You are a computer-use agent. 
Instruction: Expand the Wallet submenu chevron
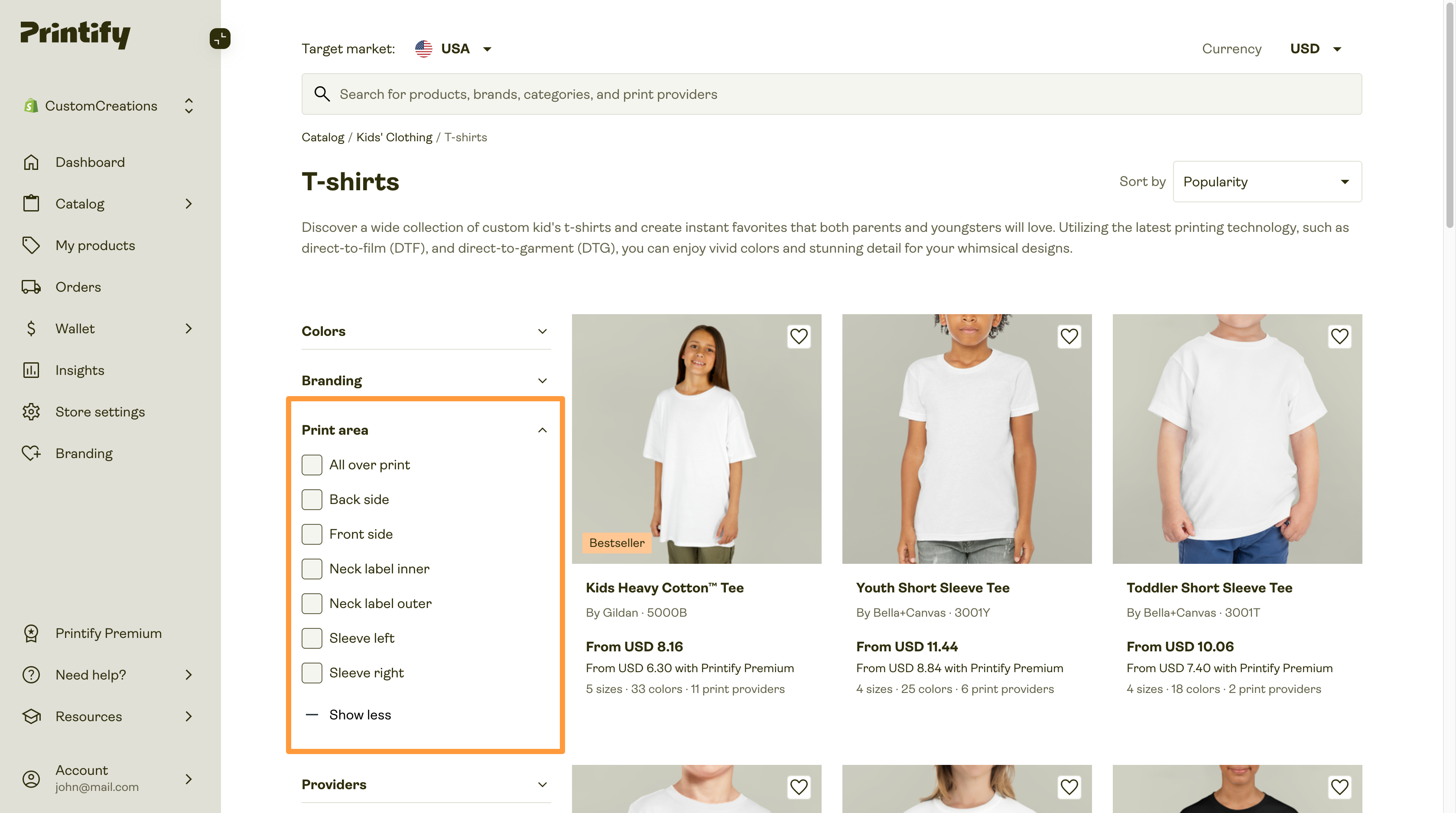tap(189, 328)
